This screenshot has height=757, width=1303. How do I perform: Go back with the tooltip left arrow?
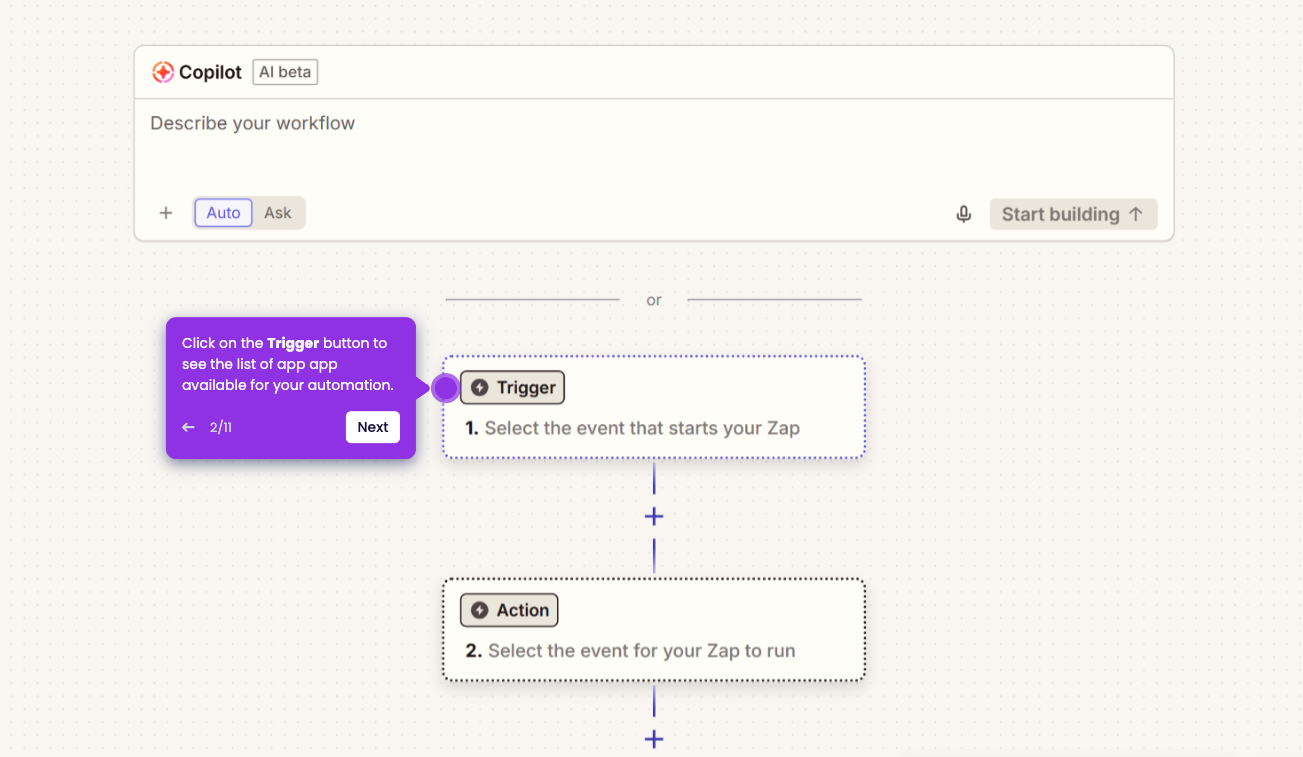tap(188, 427)
